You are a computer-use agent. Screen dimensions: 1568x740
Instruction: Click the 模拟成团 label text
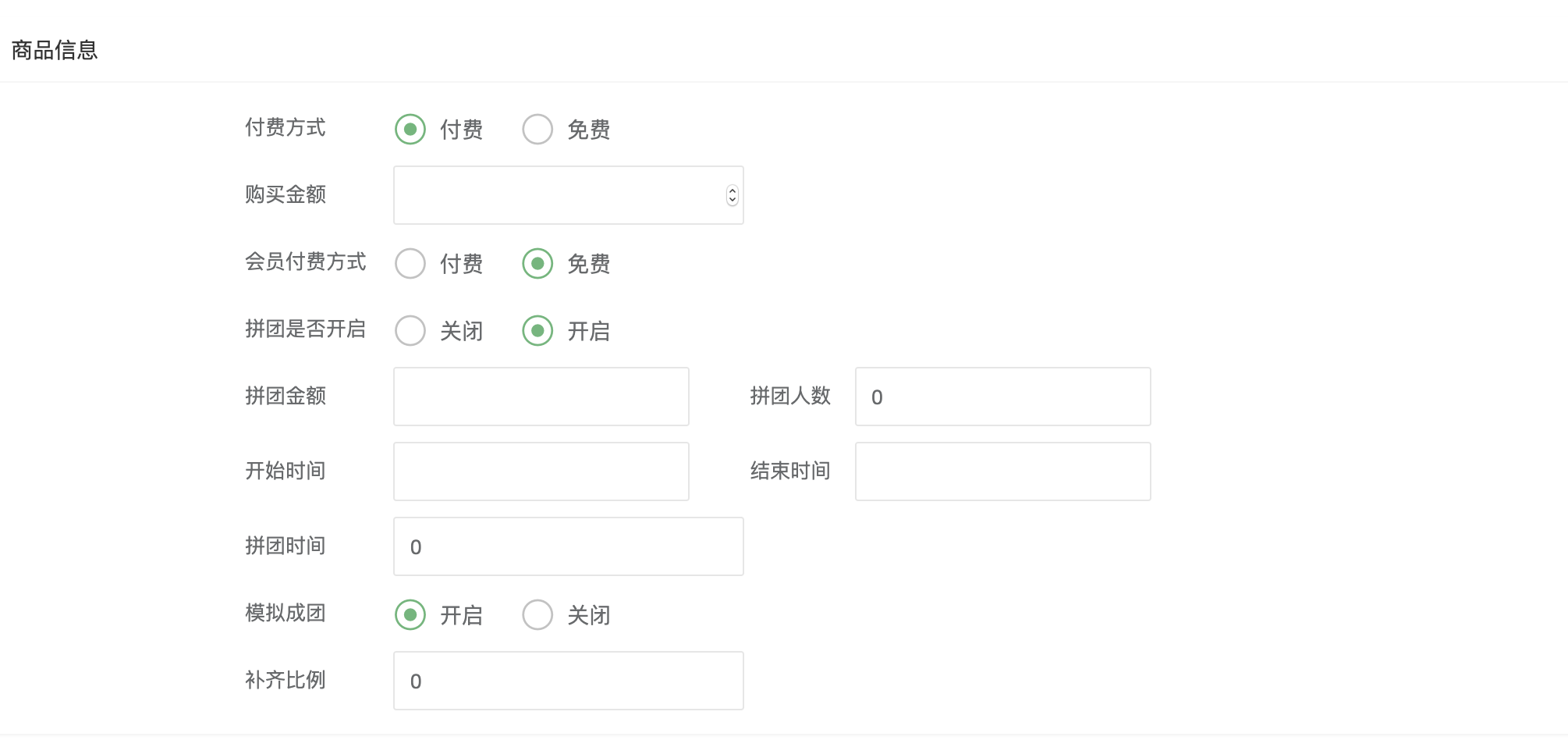click(x=286, y=613)
